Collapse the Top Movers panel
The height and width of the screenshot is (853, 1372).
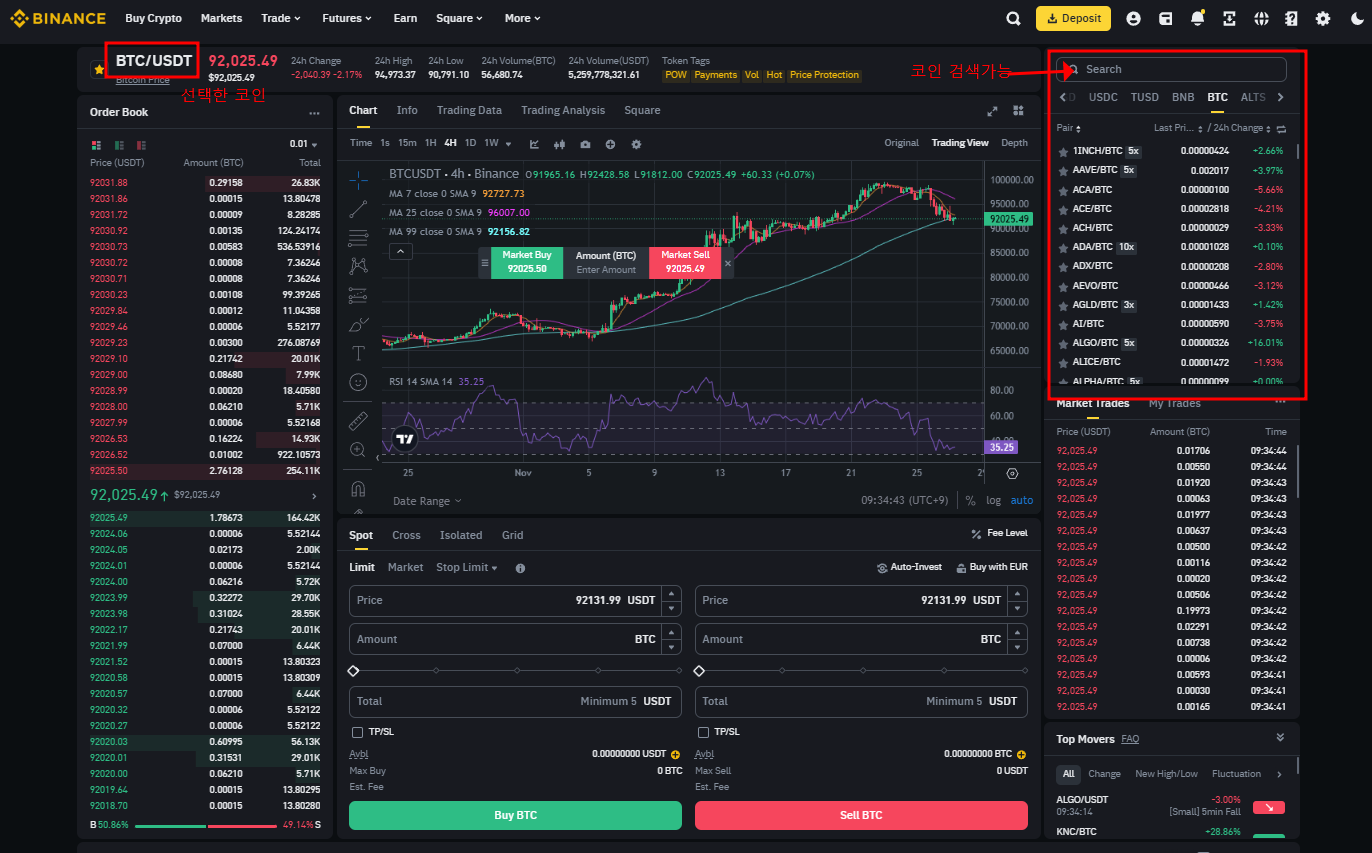tap(1280, 738)
